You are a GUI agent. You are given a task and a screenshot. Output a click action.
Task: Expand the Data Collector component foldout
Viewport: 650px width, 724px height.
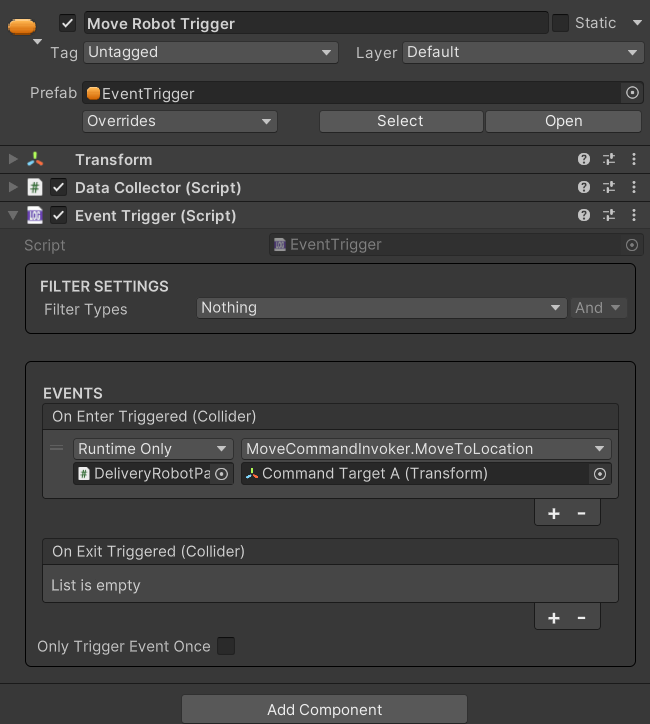point(13,187)
